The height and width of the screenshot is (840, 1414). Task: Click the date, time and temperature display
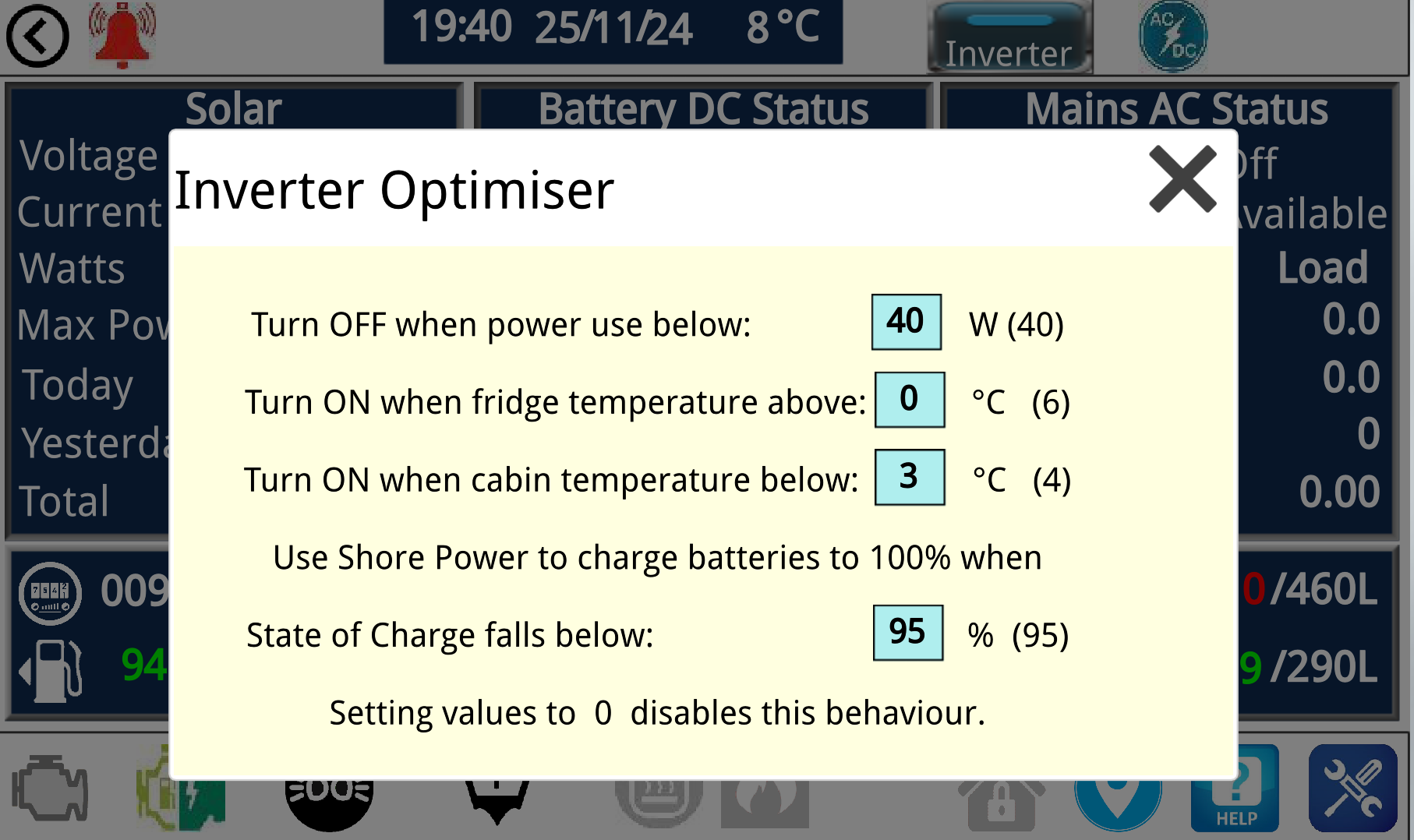(613, 30)
